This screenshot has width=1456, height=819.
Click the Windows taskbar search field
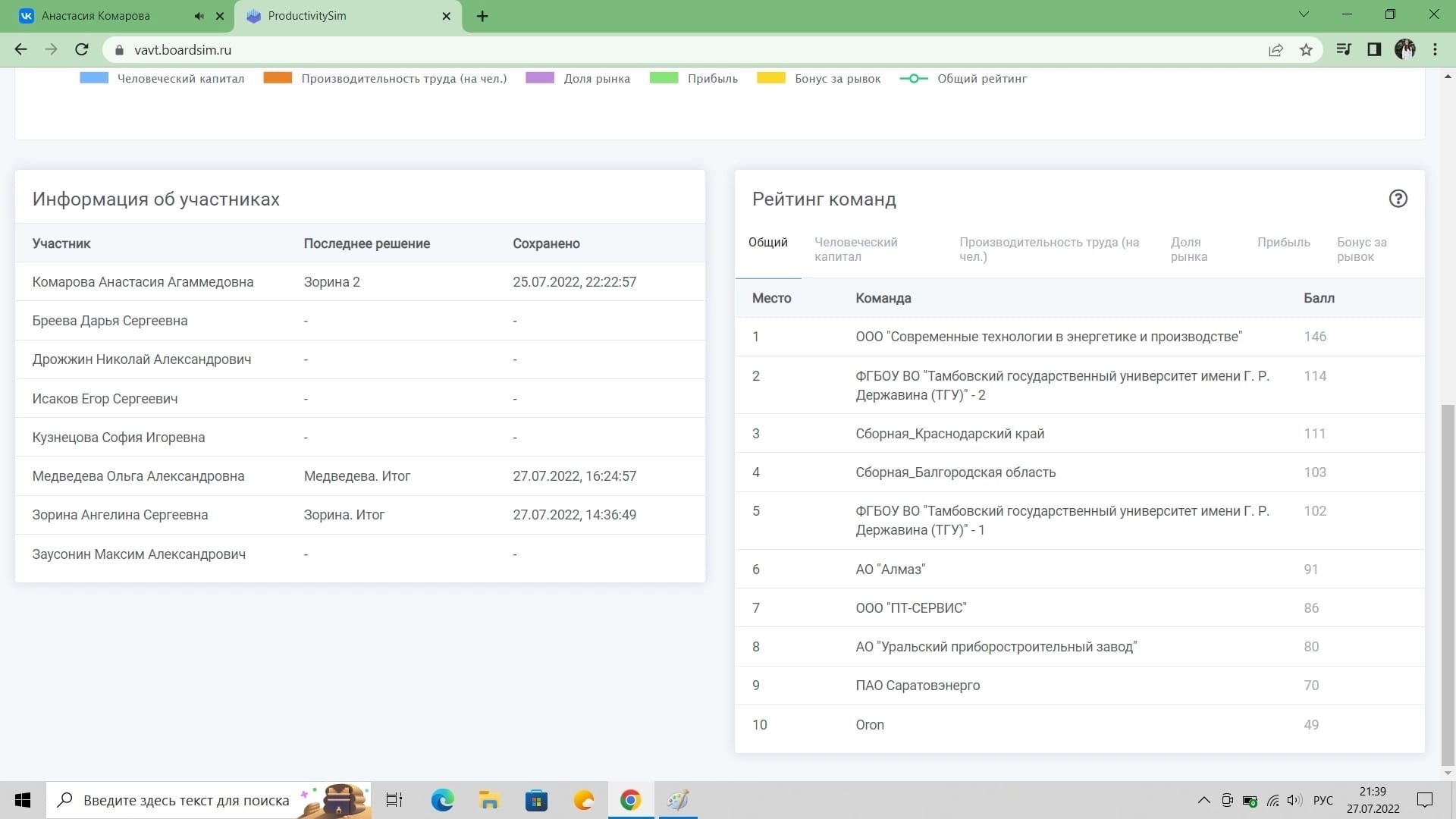click(209, 800)
